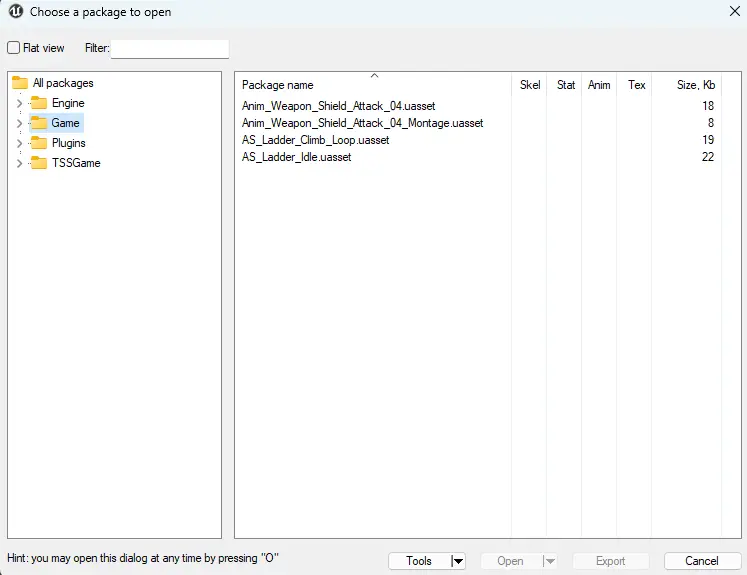Click the Cancel button
This screenshot has width=747, height=575.
pyautogui.click(x=702, y=561)
